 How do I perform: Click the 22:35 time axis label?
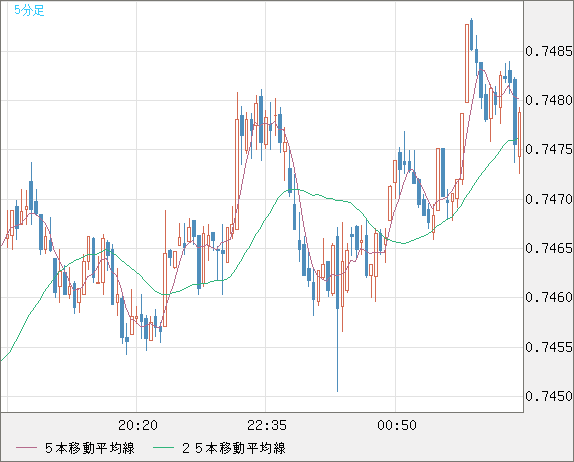[x=267, y=425]
